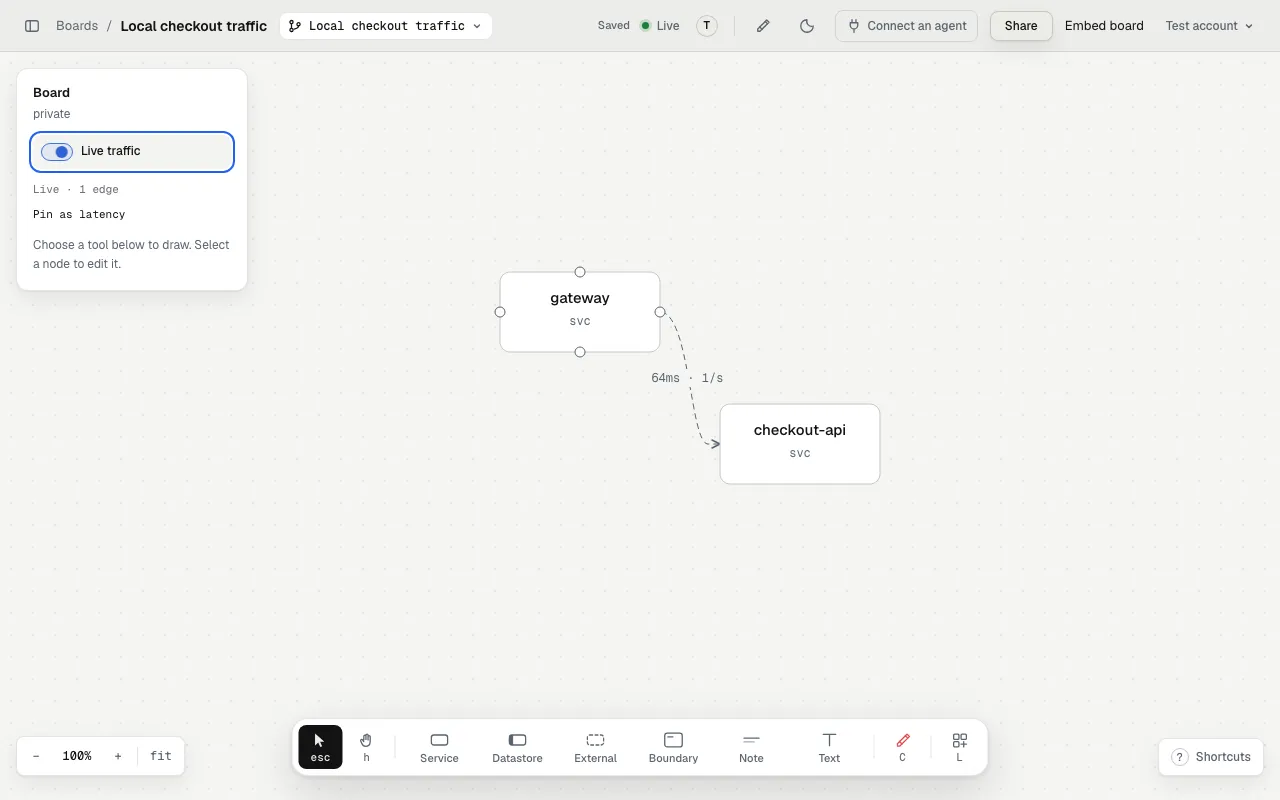Expand the Test account menu

click(1209, 26)
